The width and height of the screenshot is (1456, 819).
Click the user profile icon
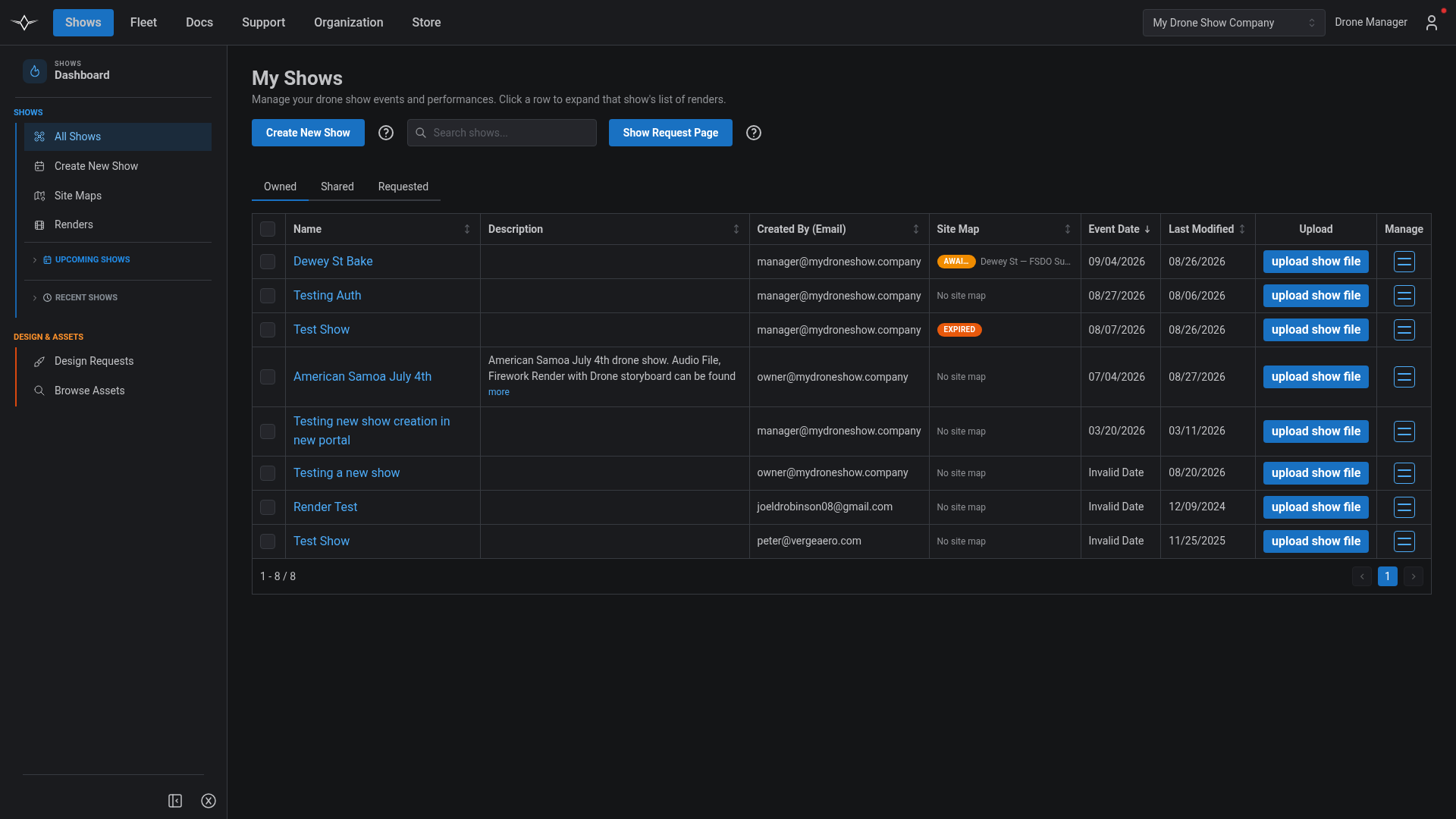tap(1431, 23)
